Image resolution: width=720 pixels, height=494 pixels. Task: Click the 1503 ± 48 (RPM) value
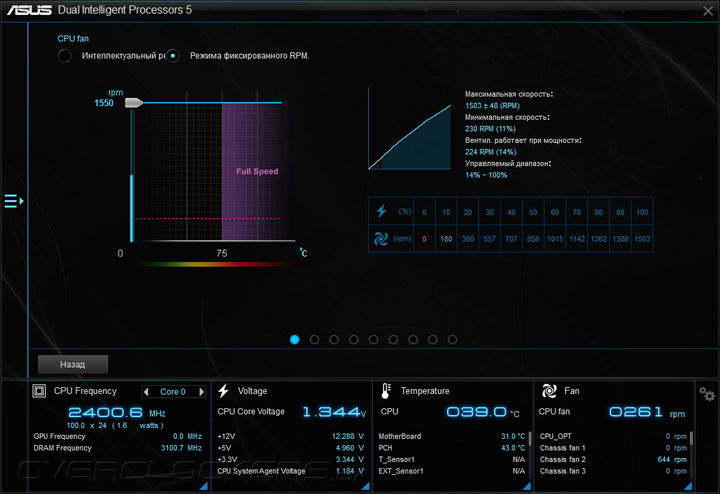492,106
